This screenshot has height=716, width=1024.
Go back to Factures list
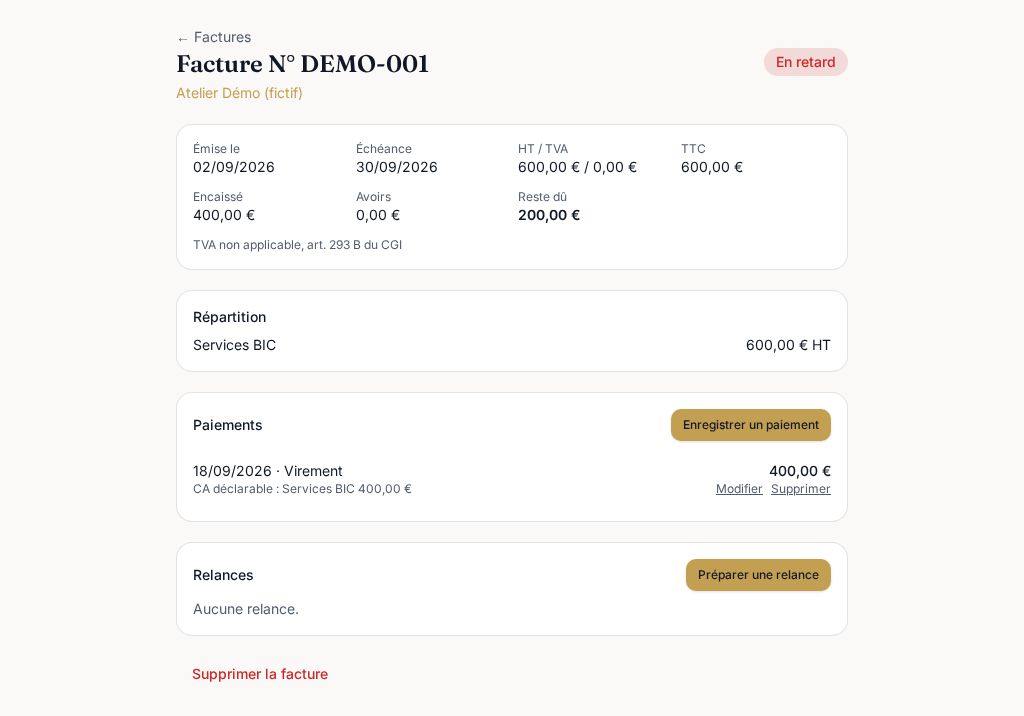[214, 37]
